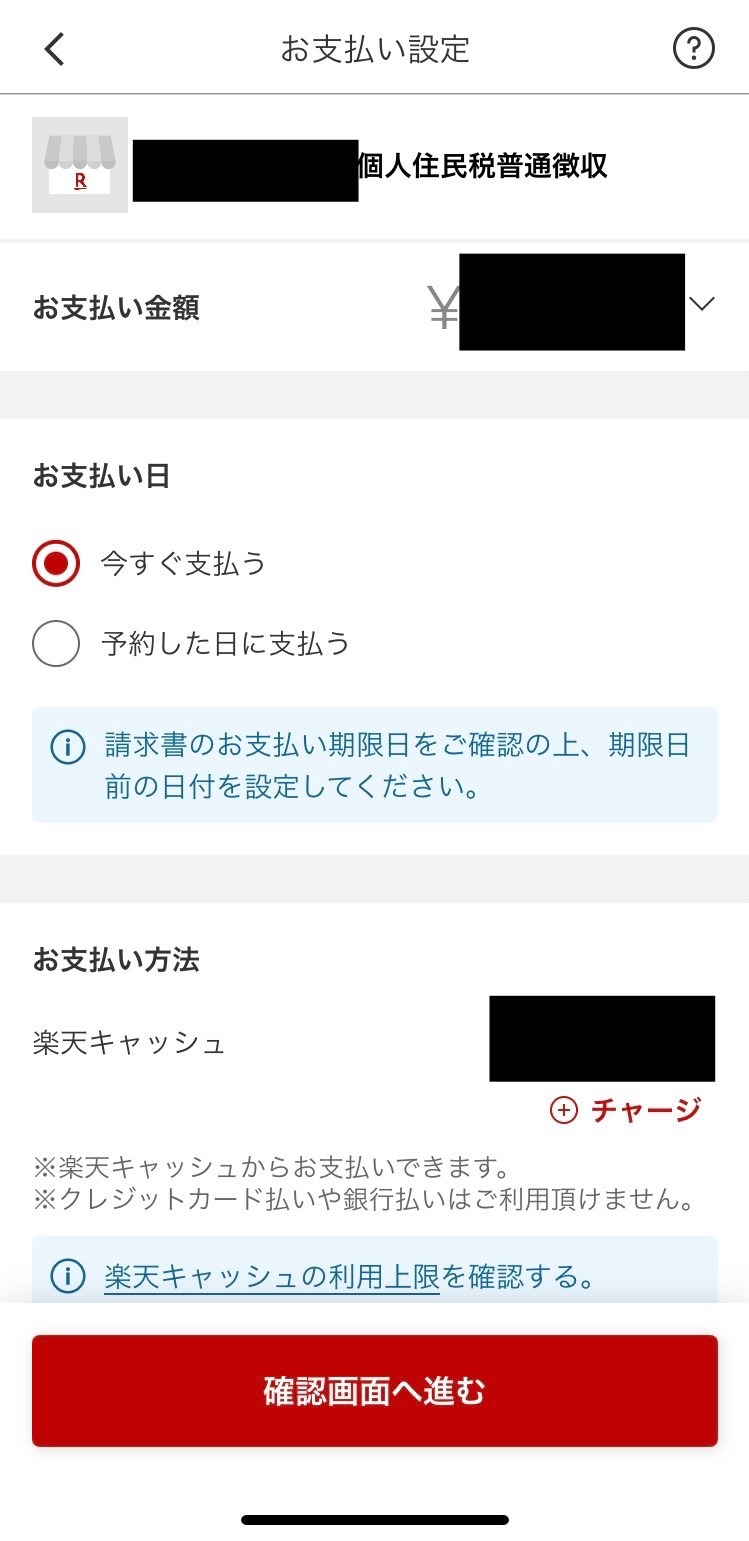Tap info icon beside 楽天キャッシュの利用上限
Viewport: 749px width, 1541px height.
(x=67, y=1277)
